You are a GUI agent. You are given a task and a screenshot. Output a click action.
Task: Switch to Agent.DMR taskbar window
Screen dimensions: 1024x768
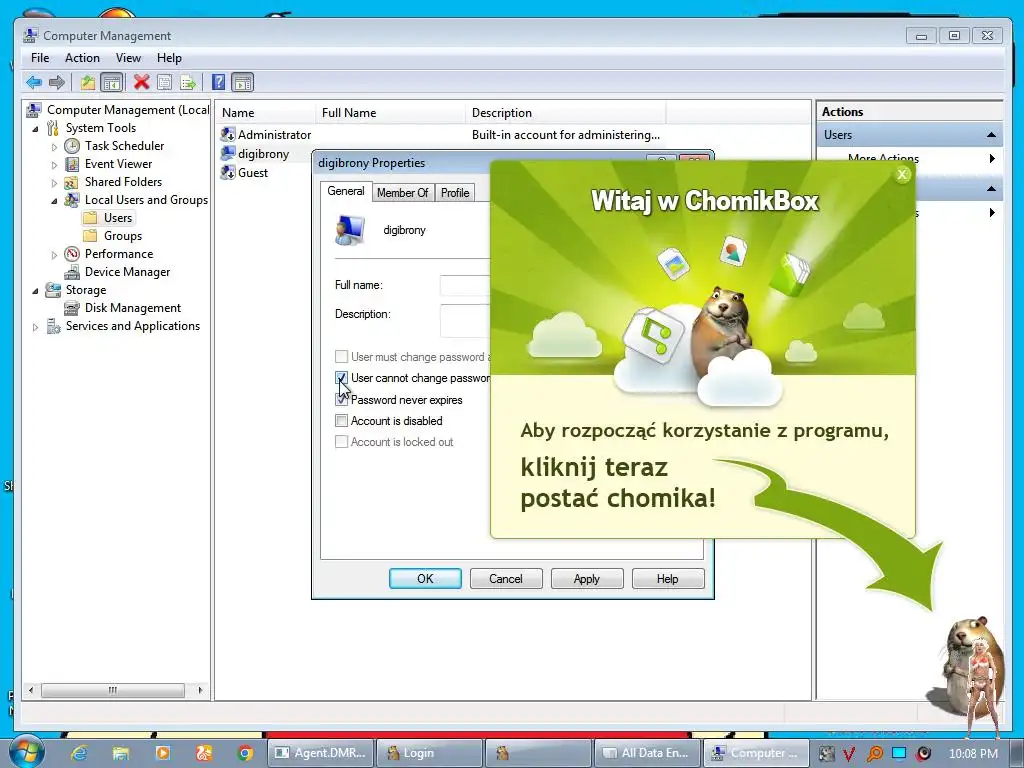tap(322, 753)
